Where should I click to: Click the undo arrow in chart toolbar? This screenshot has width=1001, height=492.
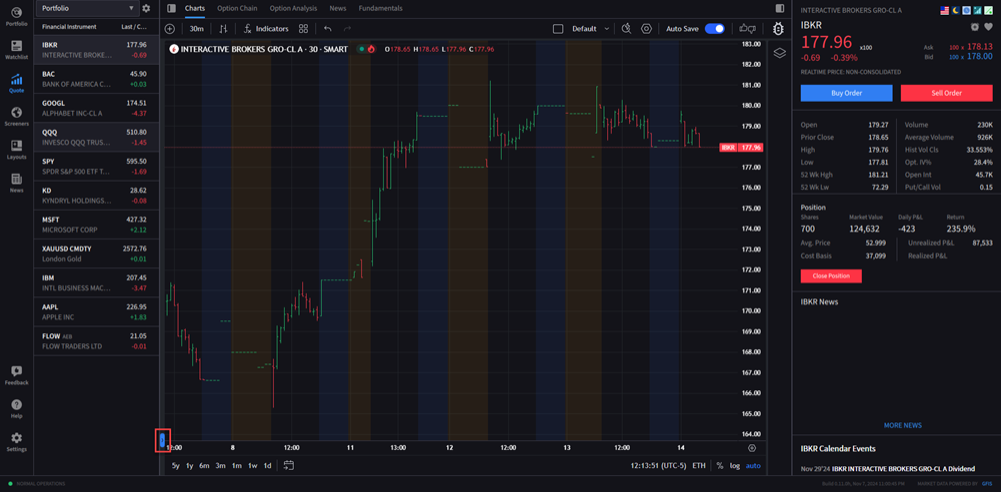point(327,29)
